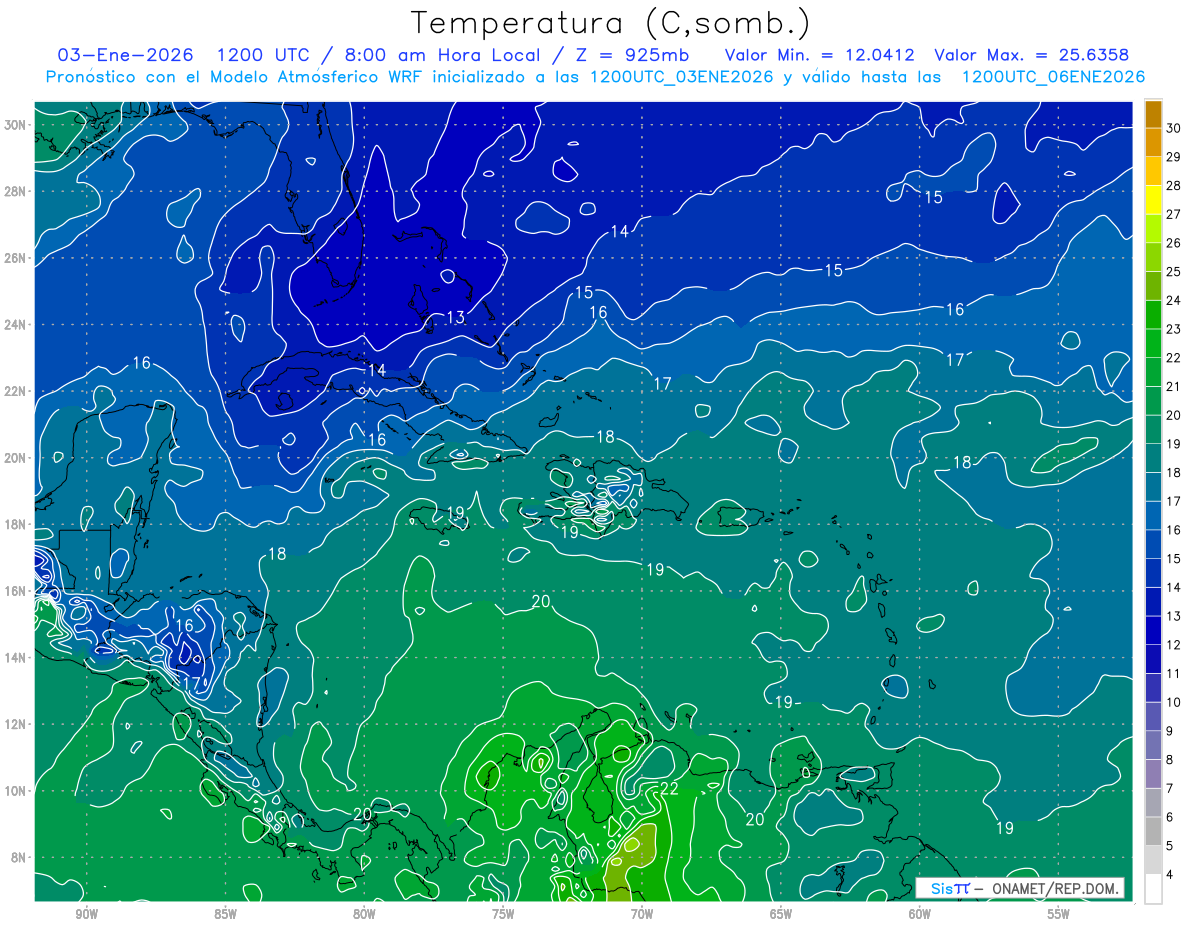Click legend value "25" on the color bar
The image size is (1200, 927).
pos(1174,271)
